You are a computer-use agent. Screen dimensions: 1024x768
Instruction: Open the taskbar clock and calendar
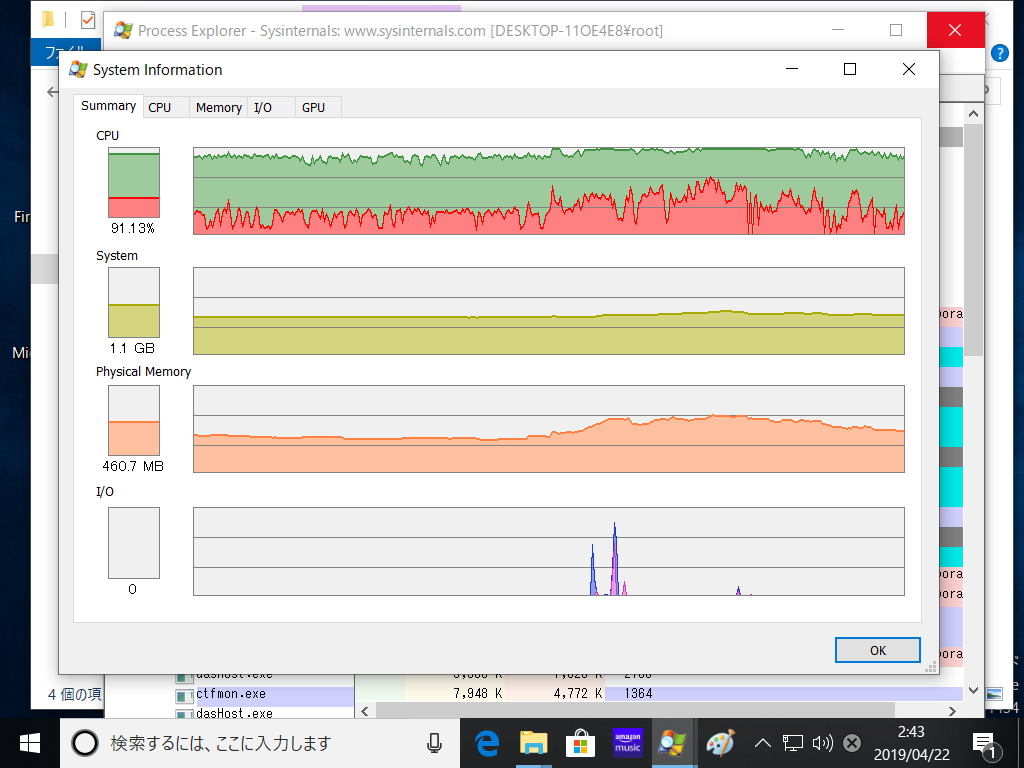[x=912, y=743]
